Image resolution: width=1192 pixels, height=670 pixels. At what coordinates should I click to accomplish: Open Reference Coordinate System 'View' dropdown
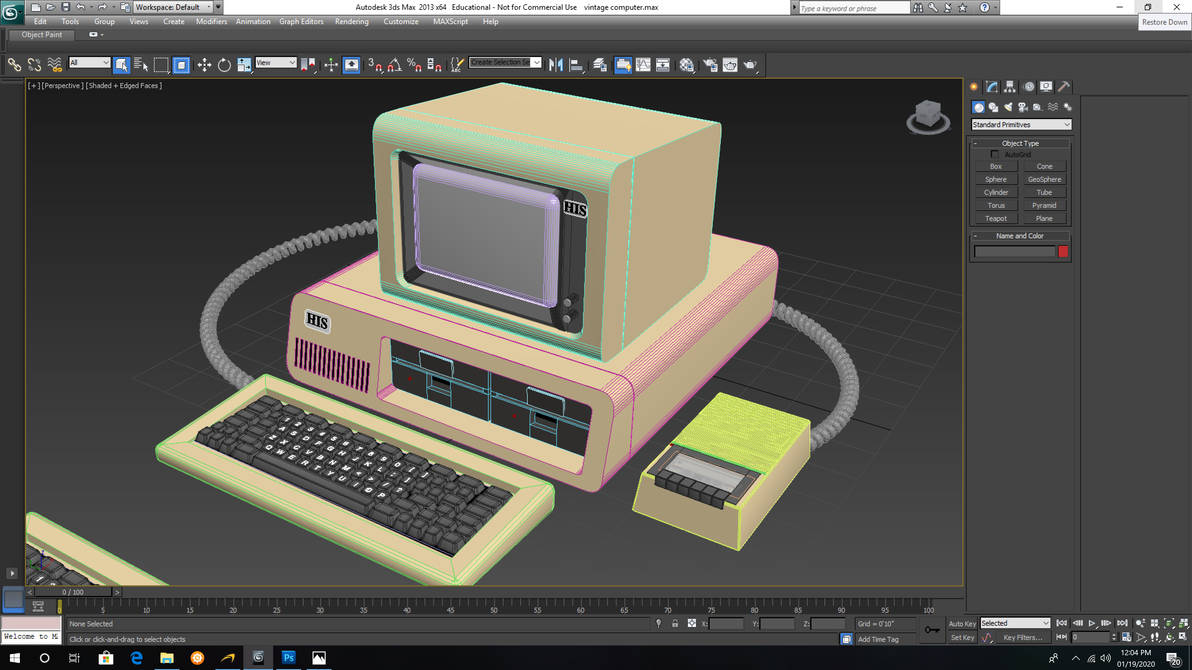276,62
